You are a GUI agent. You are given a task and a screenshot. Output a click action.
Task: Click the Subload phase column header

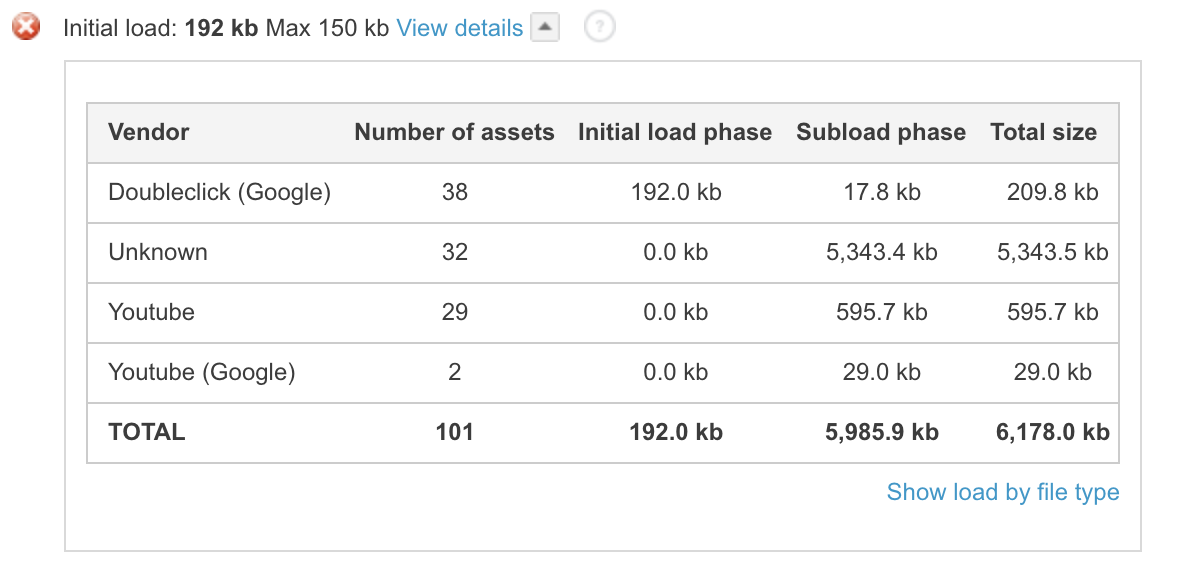coord(881,132)
